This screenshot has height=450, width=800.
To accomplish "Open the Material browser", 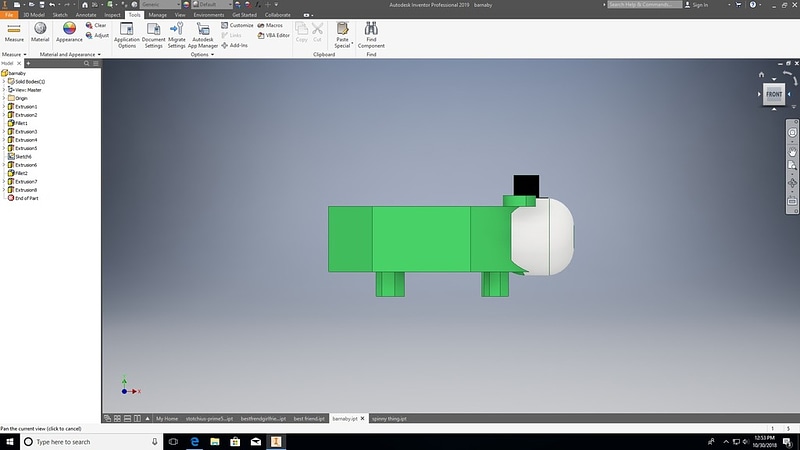I will click(40, 33).
